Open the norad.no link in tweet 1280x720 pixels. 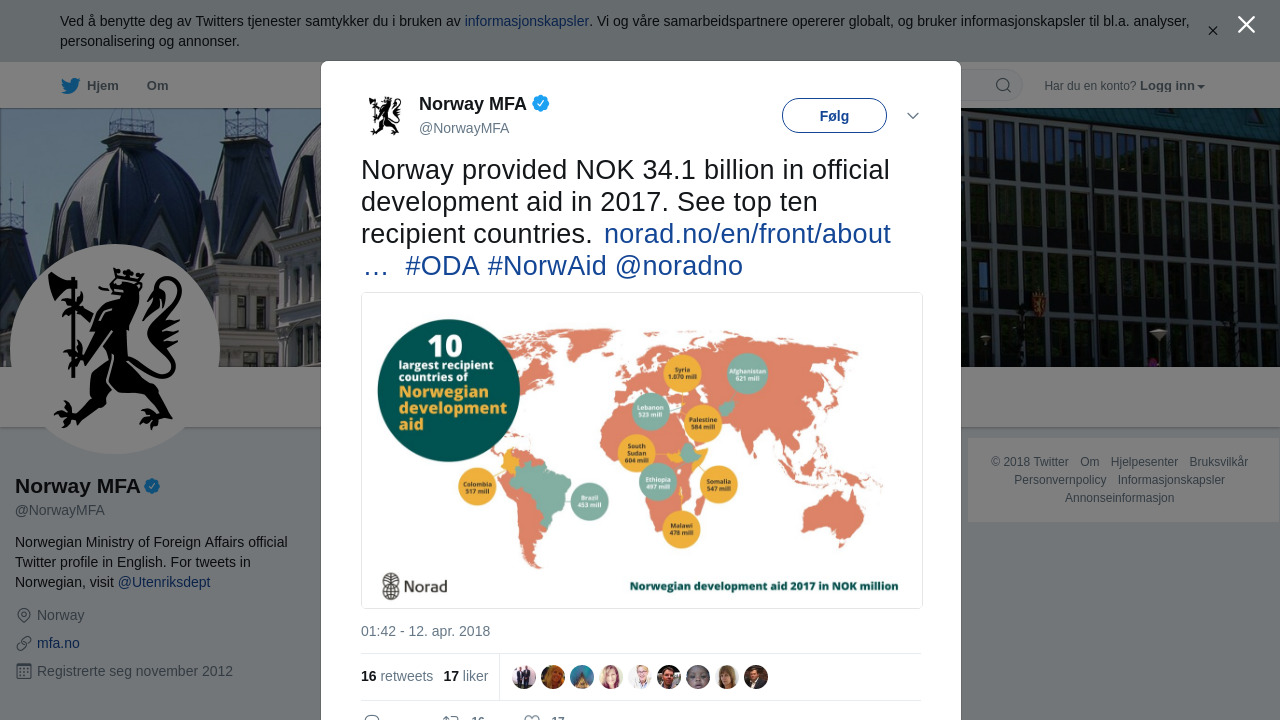click(x=746, y=234)
